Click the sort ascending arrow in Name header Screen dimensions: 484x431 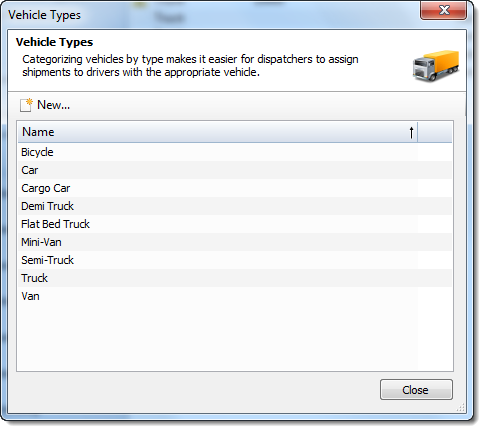(x=411, y=132)
